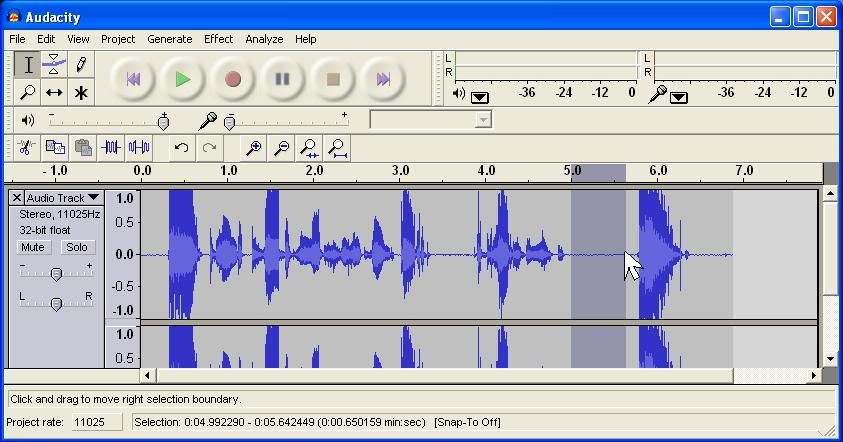Click the Zoom In magnifier
Screen dimensions: 843x442
coord(254,147)
